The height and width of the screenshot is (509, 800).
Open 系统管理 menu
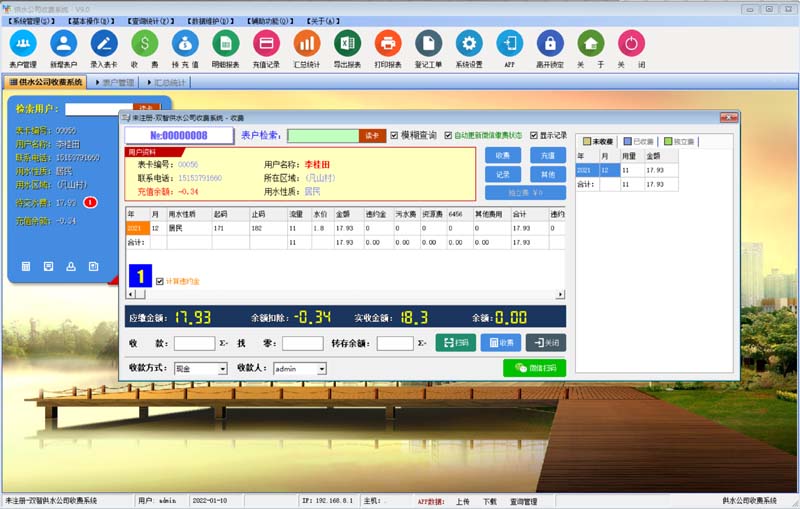31,21
